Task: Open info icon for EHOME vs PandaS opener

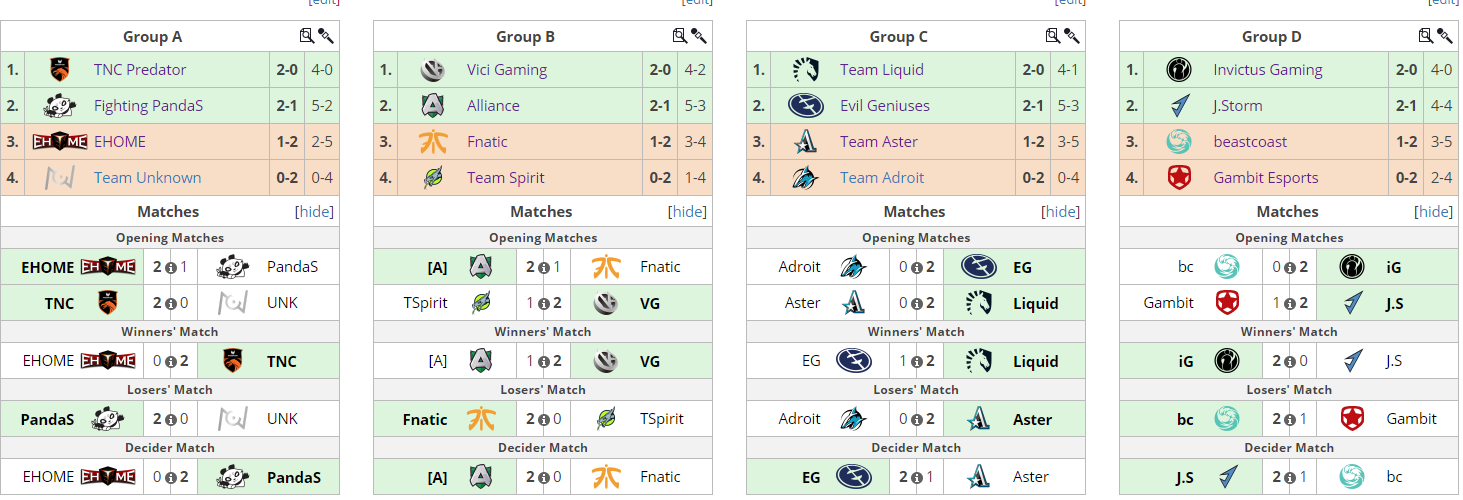Action: coord(171,267)
